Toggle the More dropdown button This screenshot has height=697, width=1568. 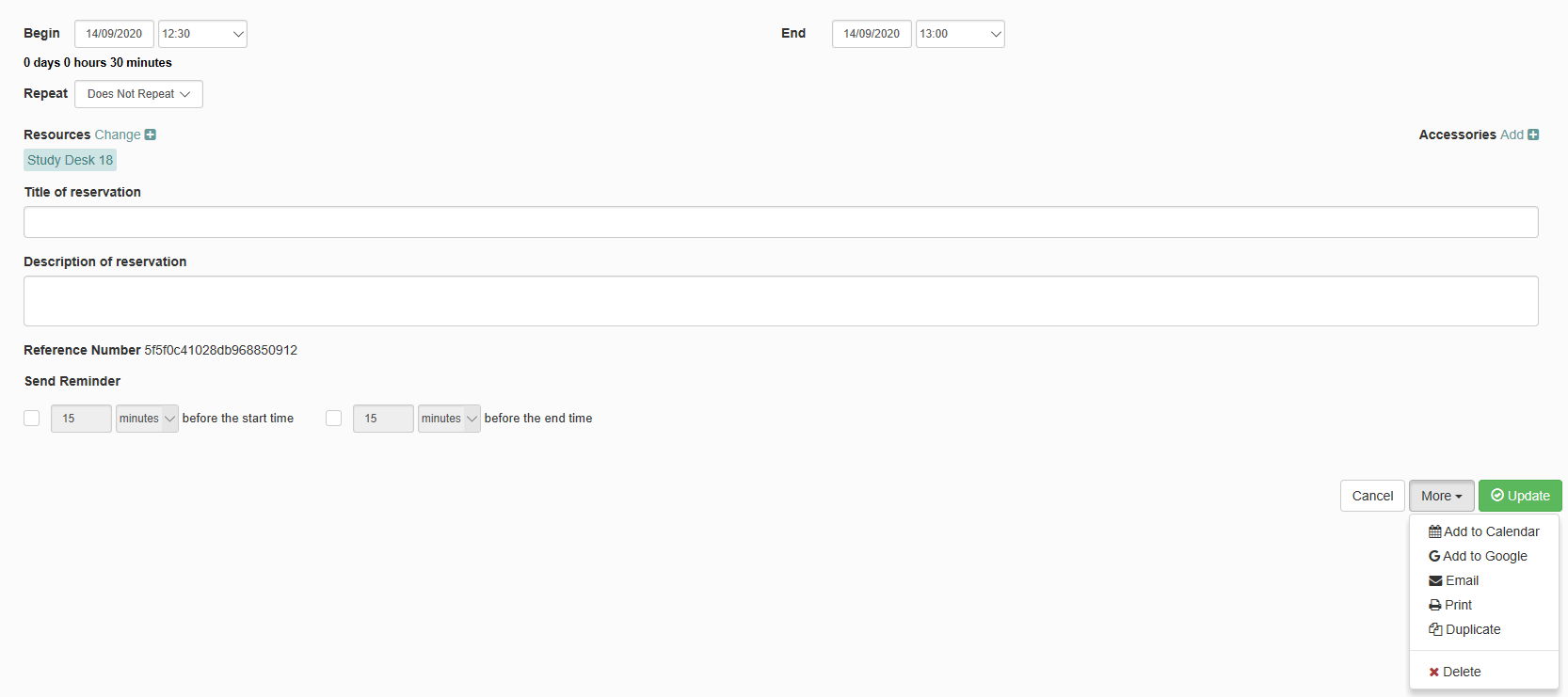[1442, 496]
